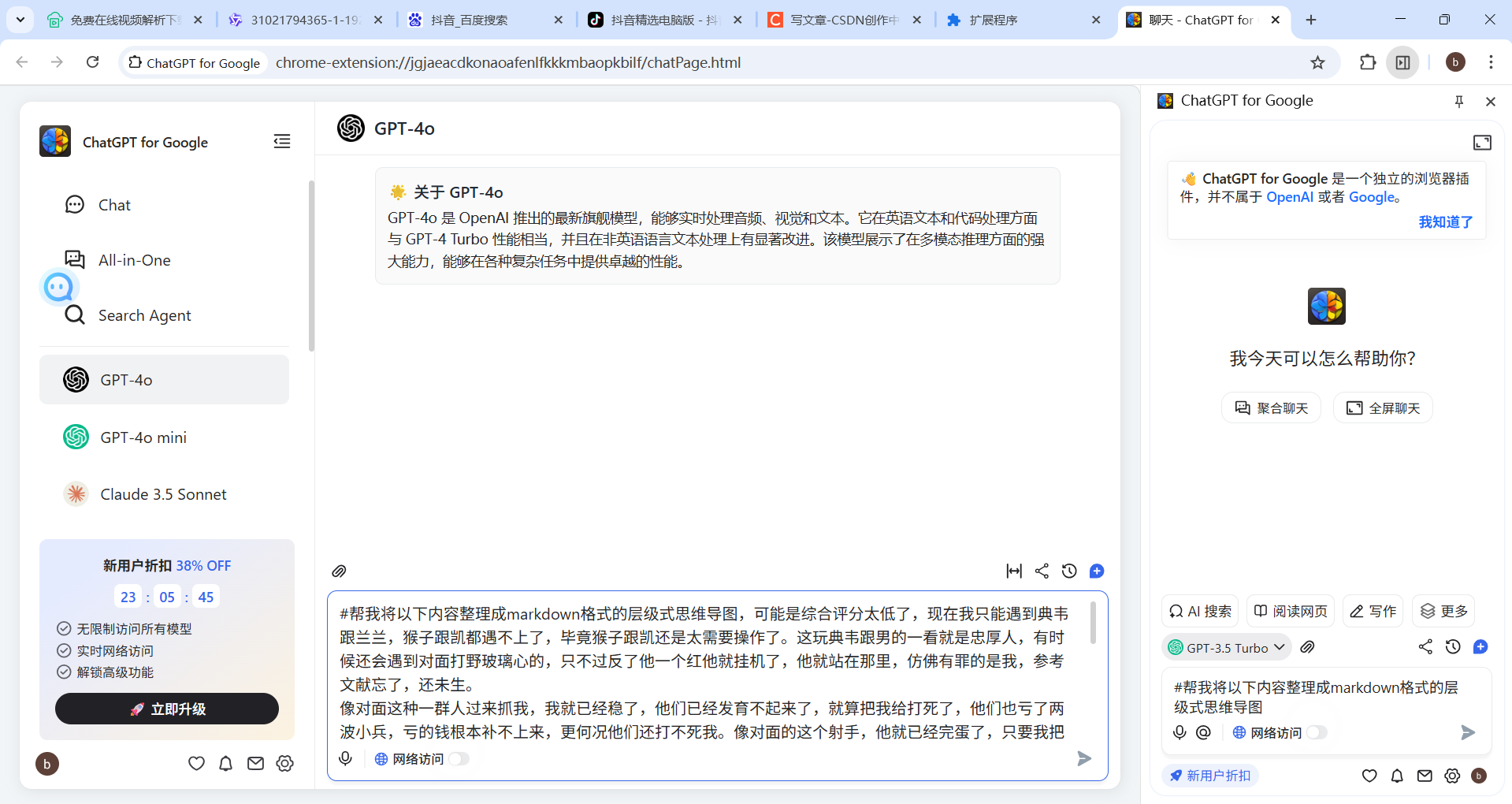Open settings gear in main sidebar
Viewport: 1512px width, 804px height.
tap(285, 763)
